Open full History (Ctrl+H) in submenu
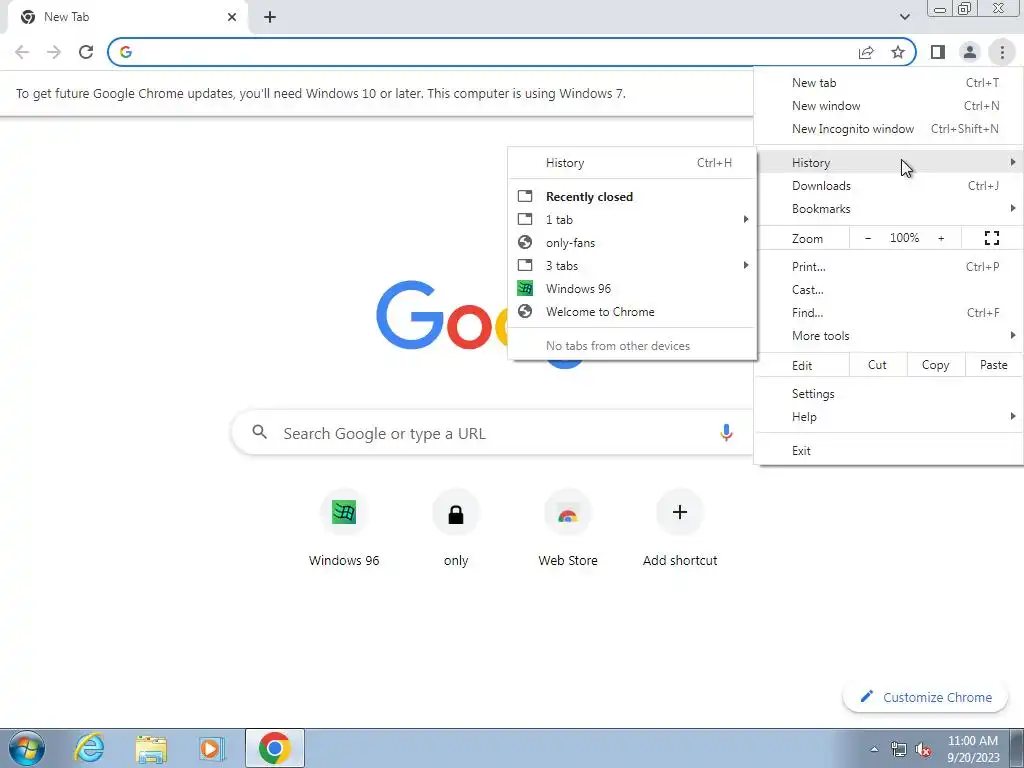 (x=632, y=163)
